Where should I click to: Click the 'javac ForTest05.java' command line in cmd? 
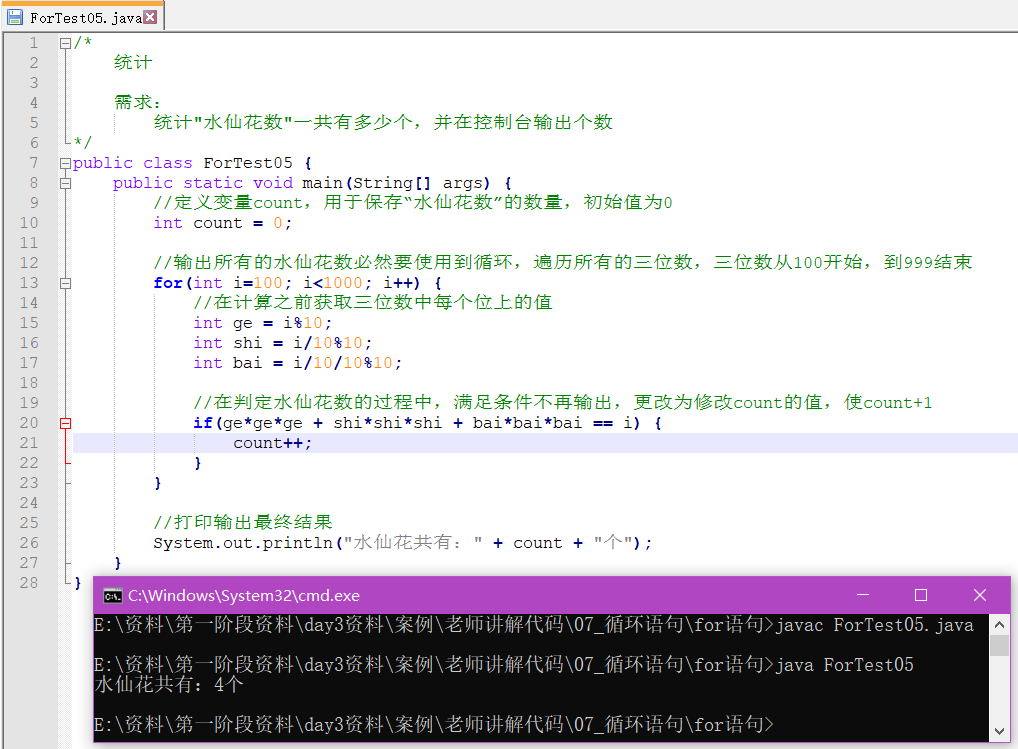(534, 625)
